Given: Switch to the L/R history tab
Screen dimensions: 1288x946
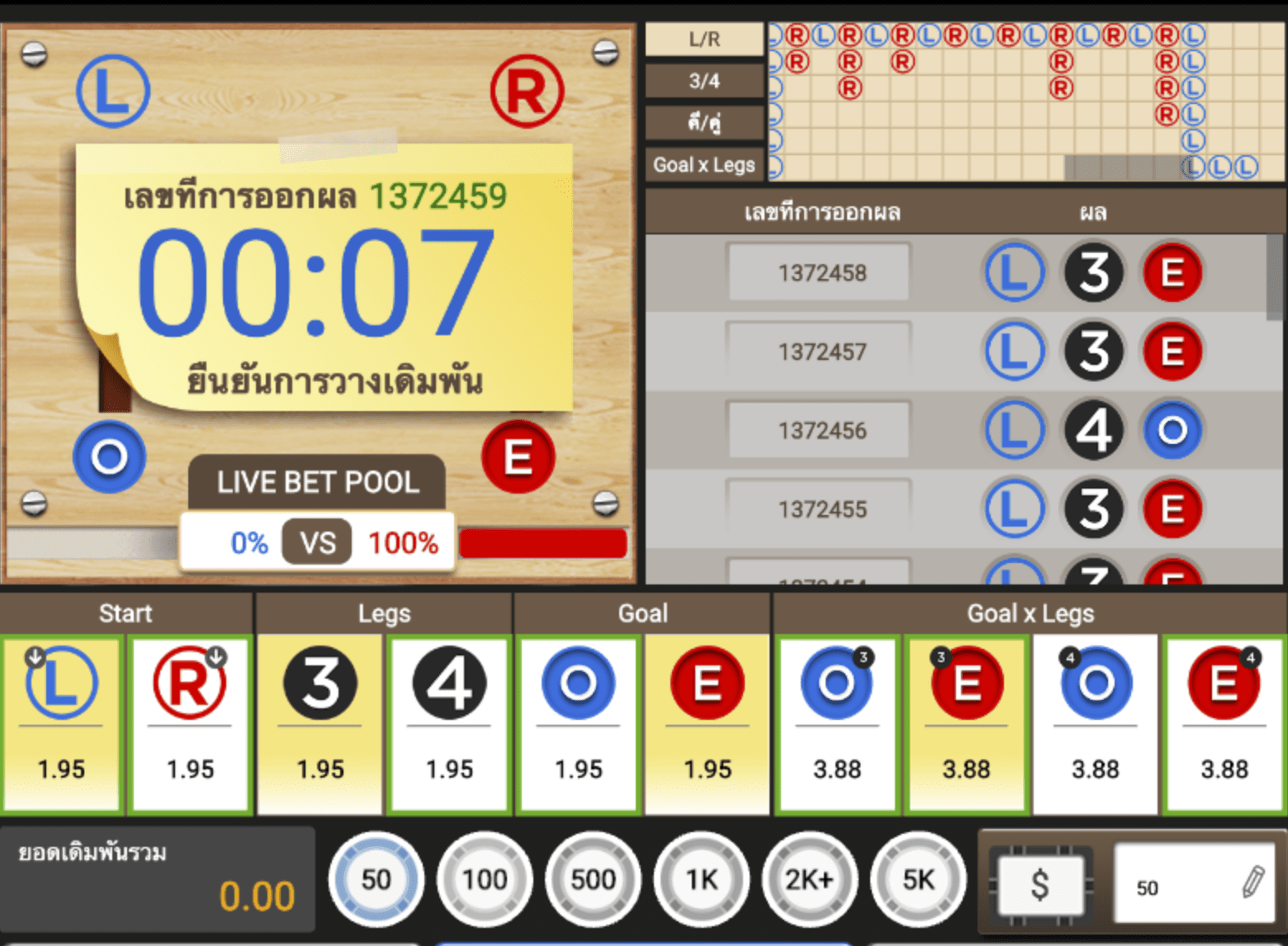Looking at the screenshot, I should 704,39.
